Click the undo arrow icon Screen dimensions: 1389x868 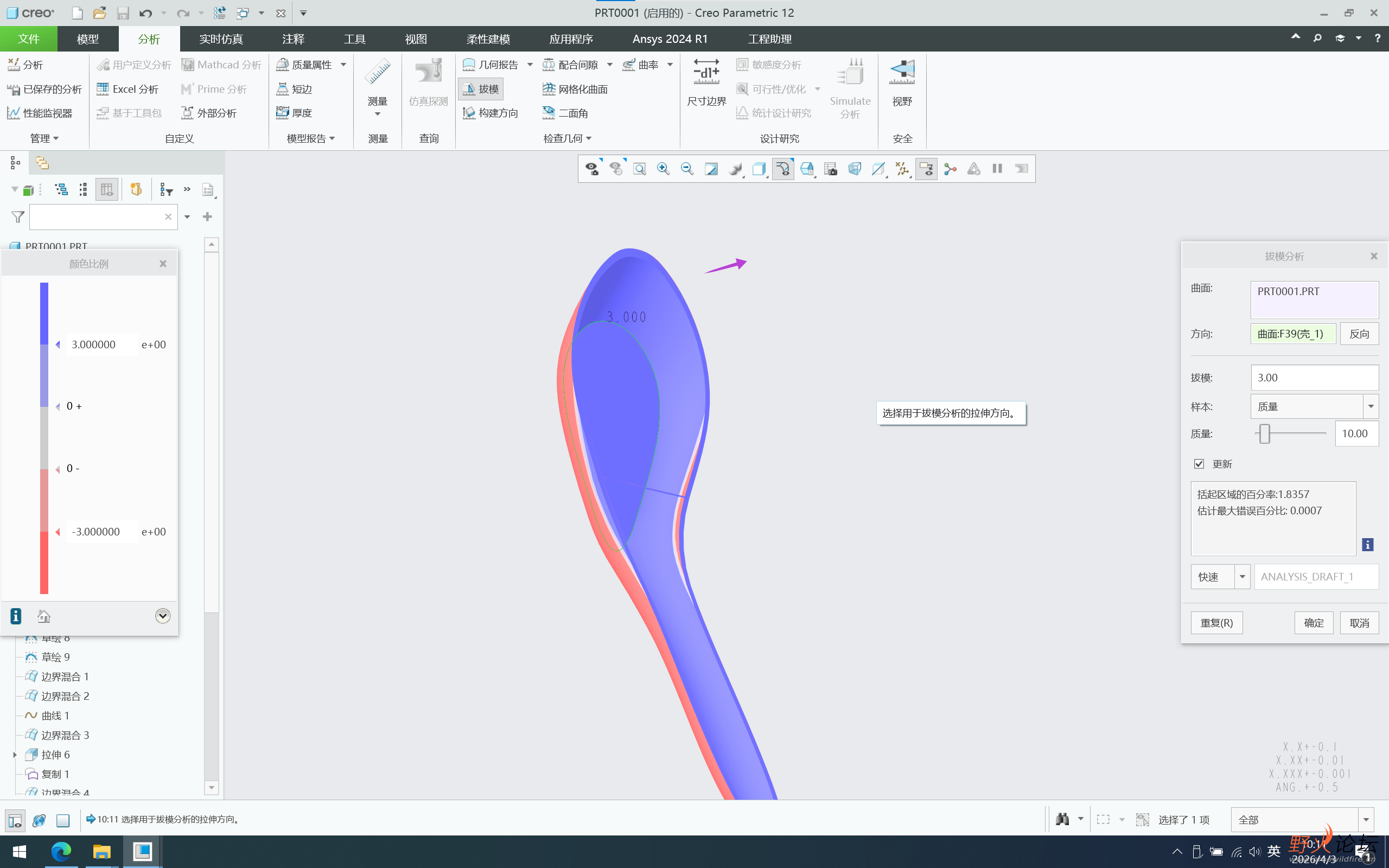coord(146,12)
